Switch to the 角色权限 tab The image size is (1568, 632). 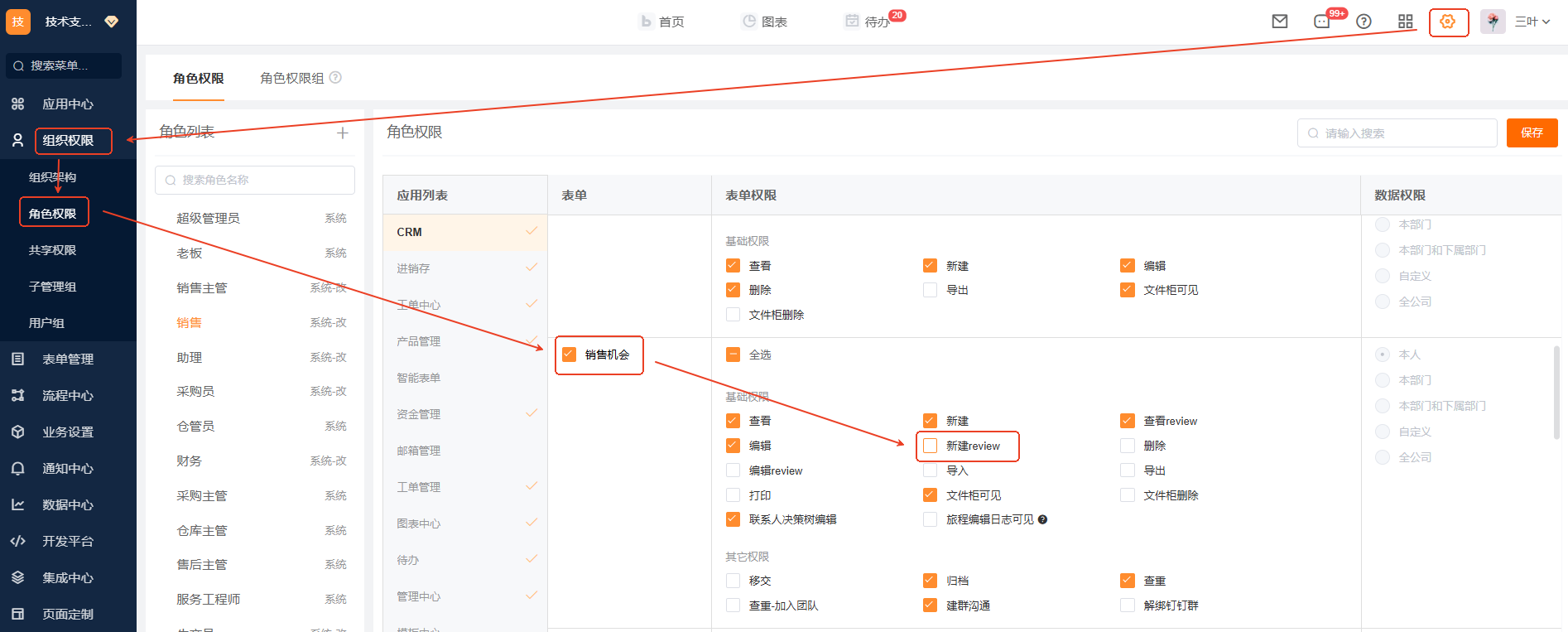pyautogui.click(x=199, y=78)
